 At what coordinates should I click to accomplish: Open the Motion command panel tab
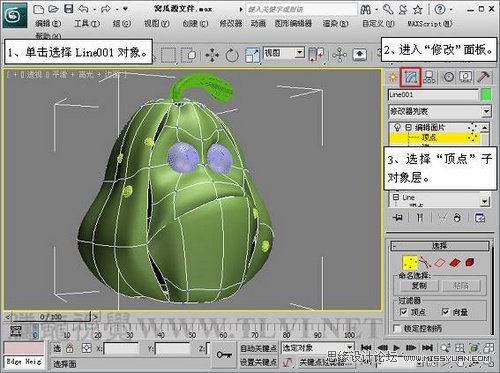(448, 77)
